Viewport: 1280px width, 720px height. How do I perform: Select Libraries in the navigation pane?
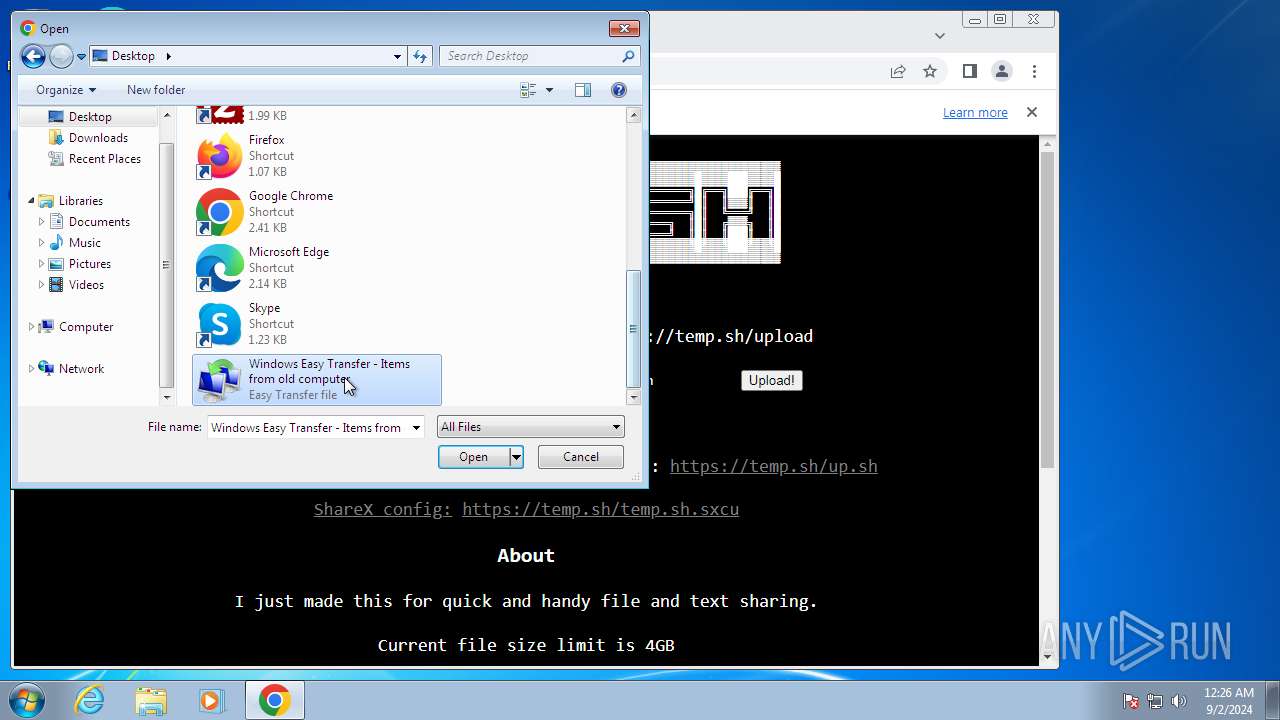80,201
